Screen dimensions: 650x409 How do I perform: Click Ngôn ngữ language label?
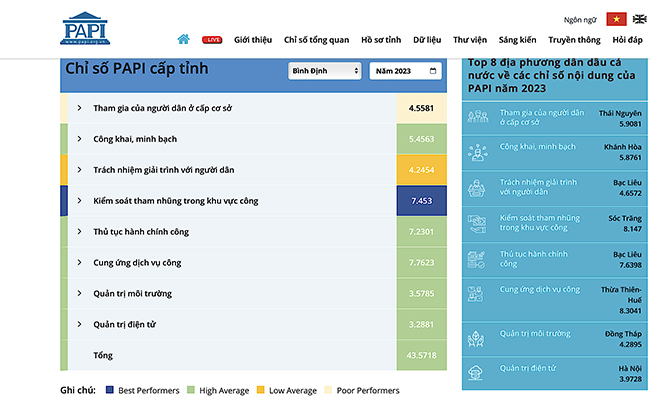point(580,19)
